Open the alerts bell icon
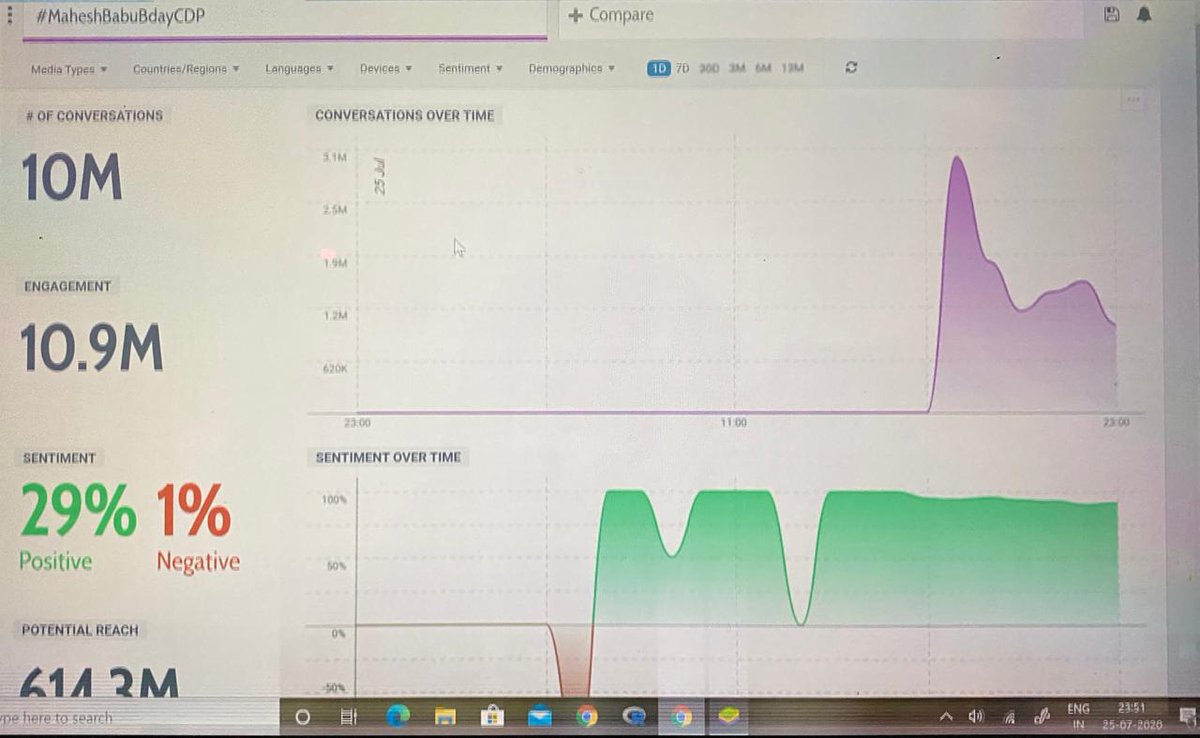This screenshot has width=1200, height=738. (1144, 14)
